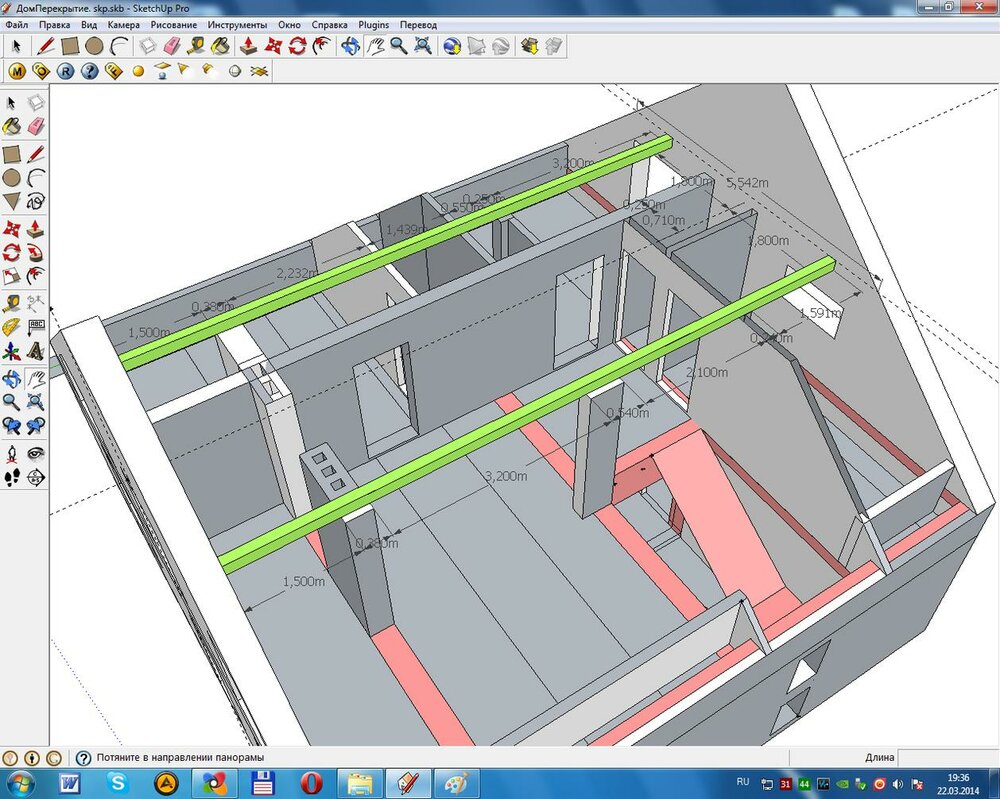Click the status bar help question-mark icon
The image size is (1000, 799).
click(x=84, y=759)
